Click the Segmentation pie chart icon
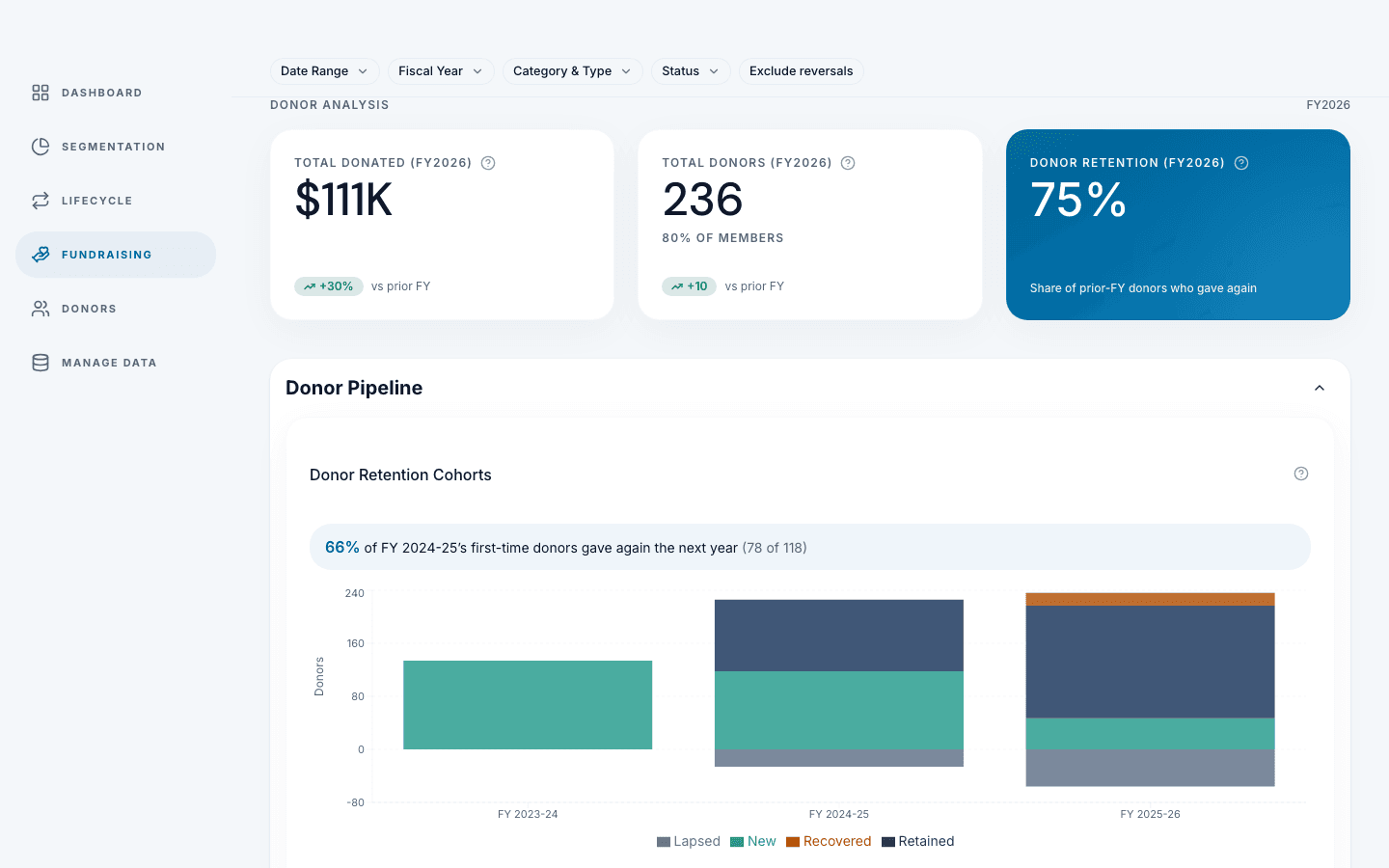Screen dimensions: 1389x868 pos(41,147)
